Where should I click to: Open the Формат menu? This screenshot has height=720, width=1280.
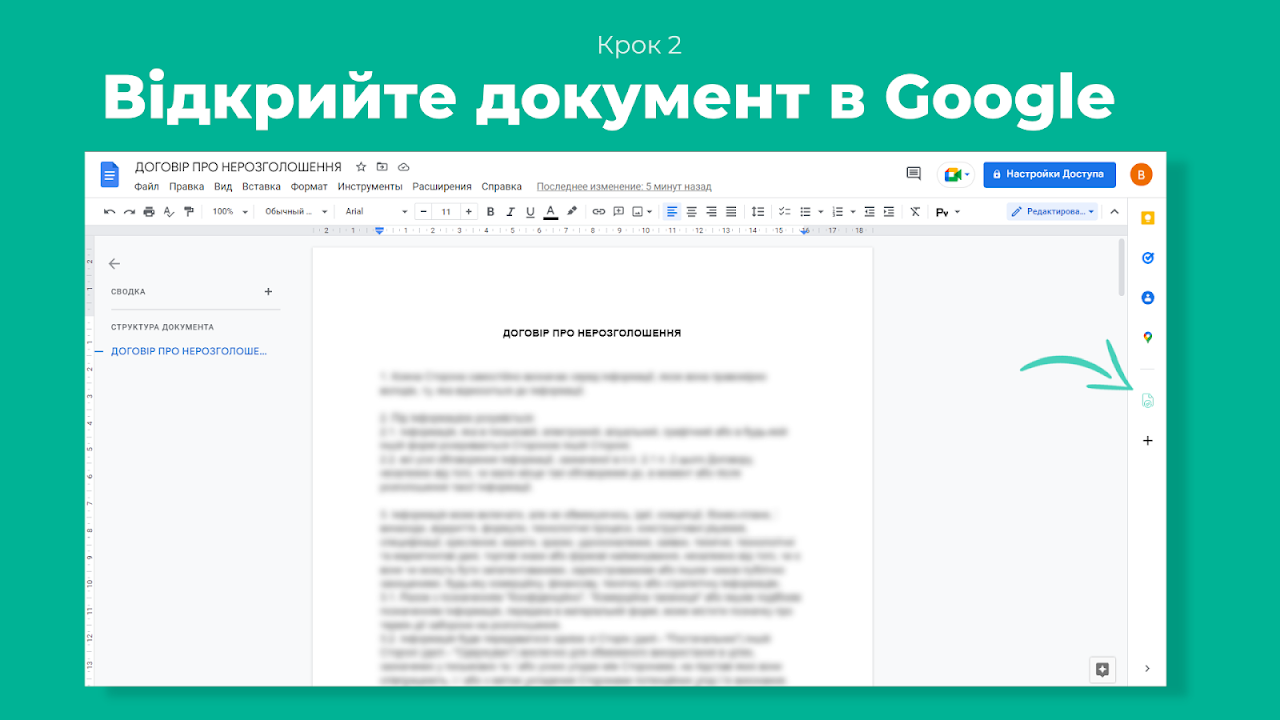tap(309, 187)
